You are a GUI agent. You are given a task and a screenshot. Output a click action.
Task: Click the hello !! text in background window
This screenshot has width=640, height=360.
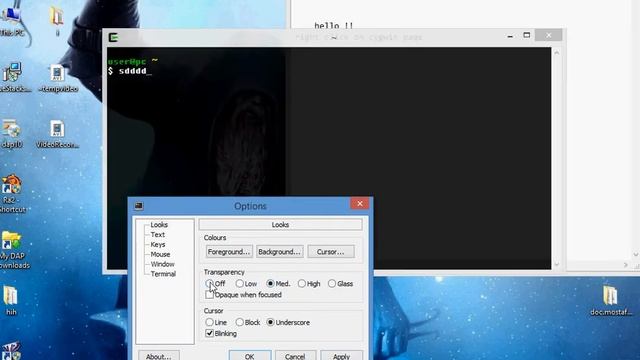coord(333,25)
